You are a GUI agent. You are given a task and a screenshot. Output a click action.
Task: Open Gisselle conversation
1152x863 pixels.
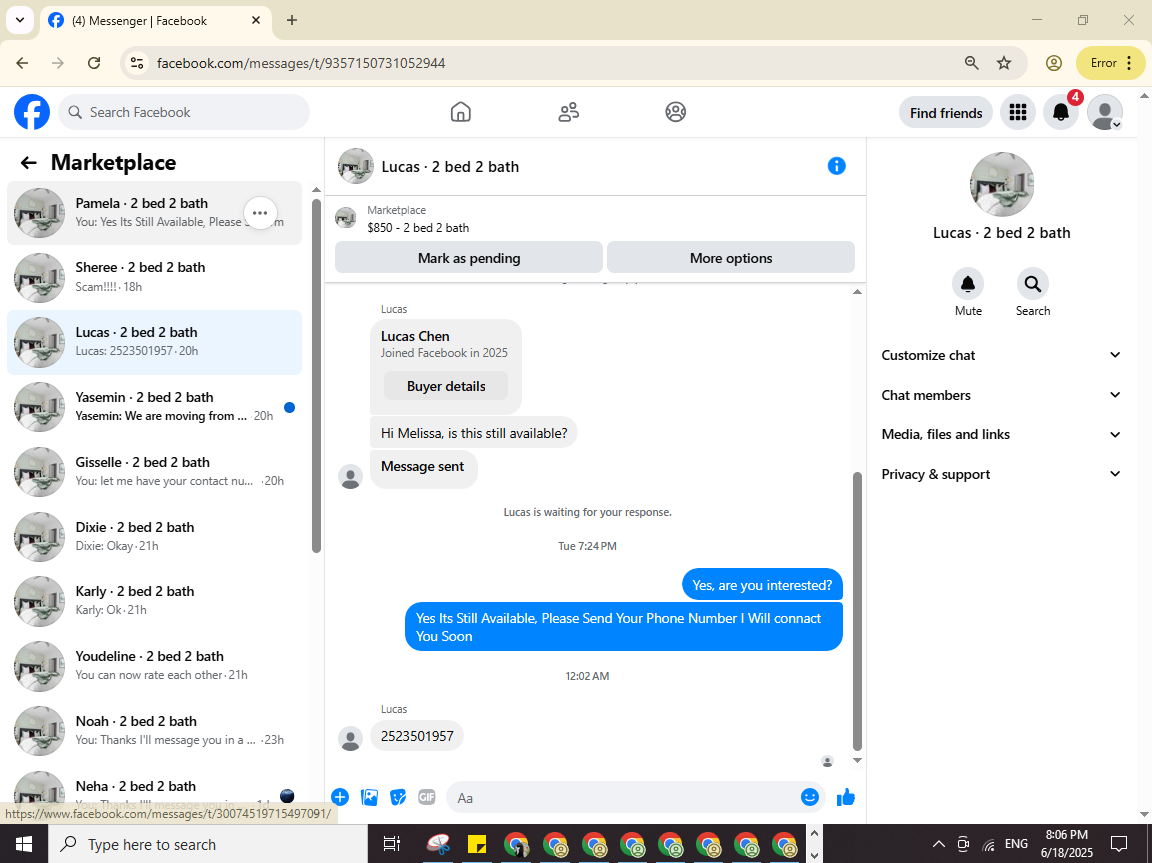[154, 472]
